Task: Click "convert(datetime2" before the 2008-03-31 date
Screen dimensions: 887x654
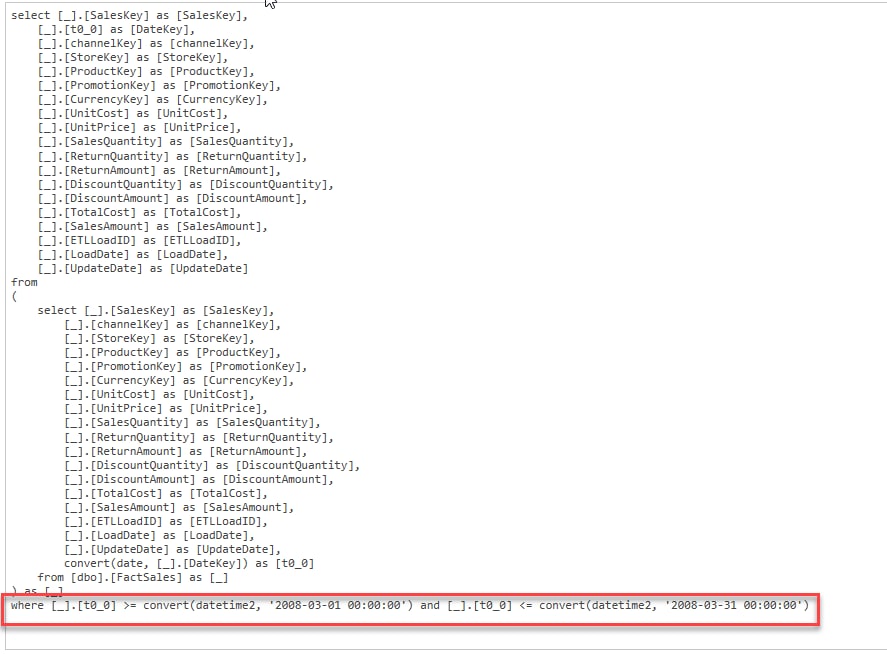Action: coord(598,605)
